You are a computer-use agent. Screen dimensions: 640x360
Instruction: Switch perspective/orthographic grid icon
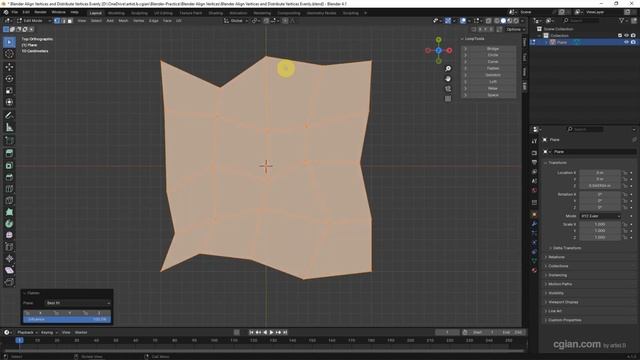point(448,99)
